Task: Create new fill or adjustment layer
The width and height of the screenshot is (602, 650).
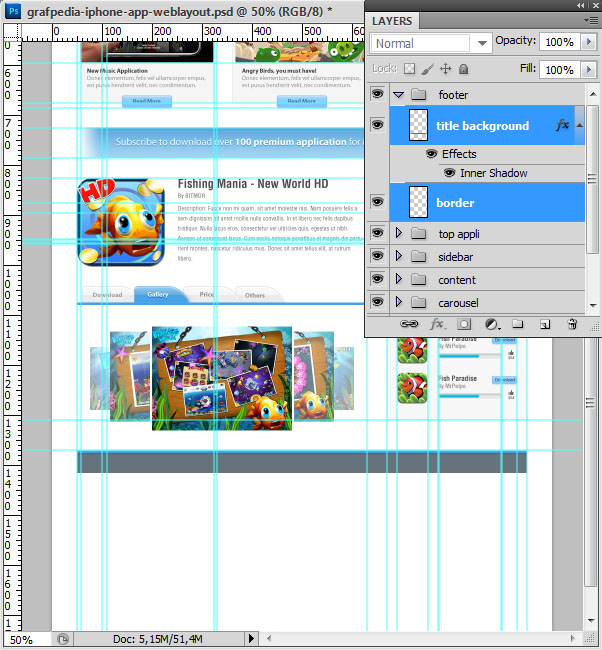Action: point(492,324)
